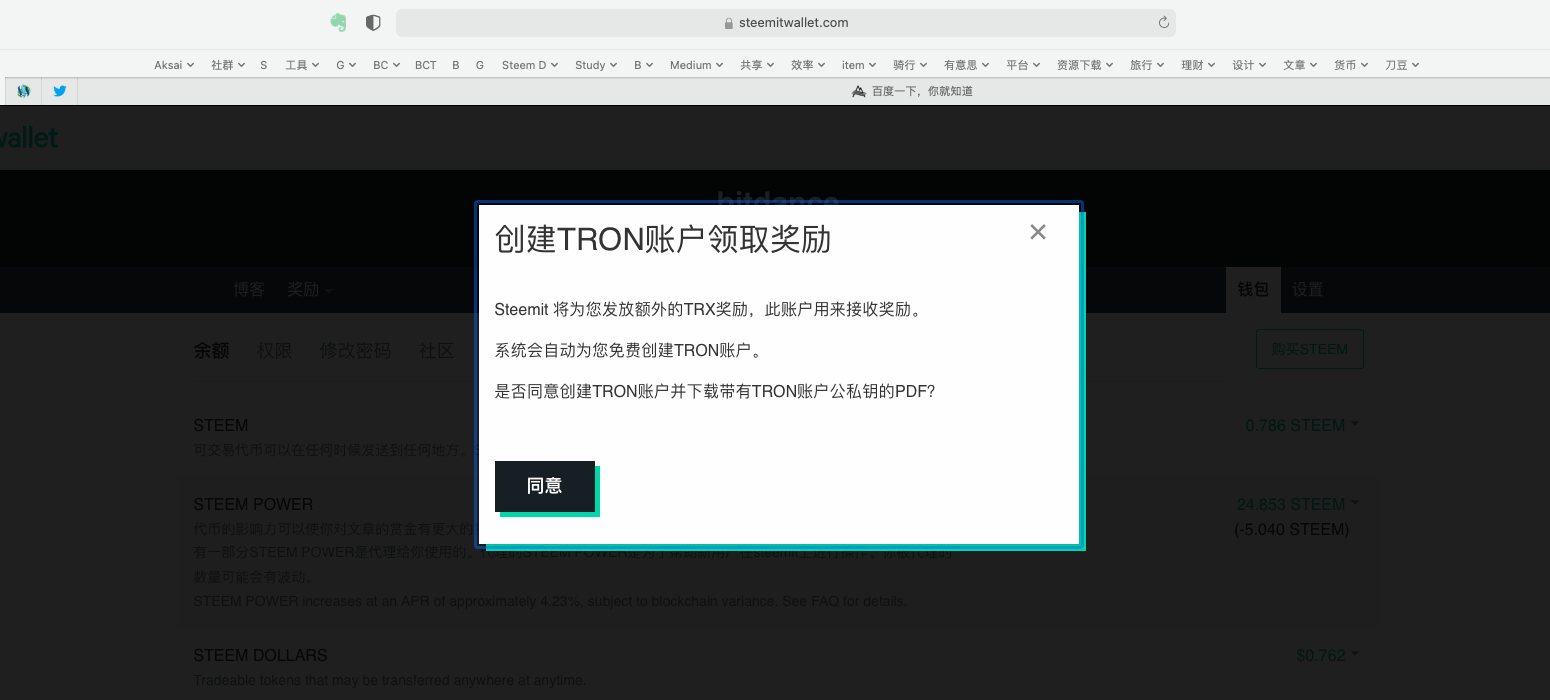Go to the 博客 blog tab
This screenshot has width=1550, height=700.
pyautogui.click(x=249, y=289)
